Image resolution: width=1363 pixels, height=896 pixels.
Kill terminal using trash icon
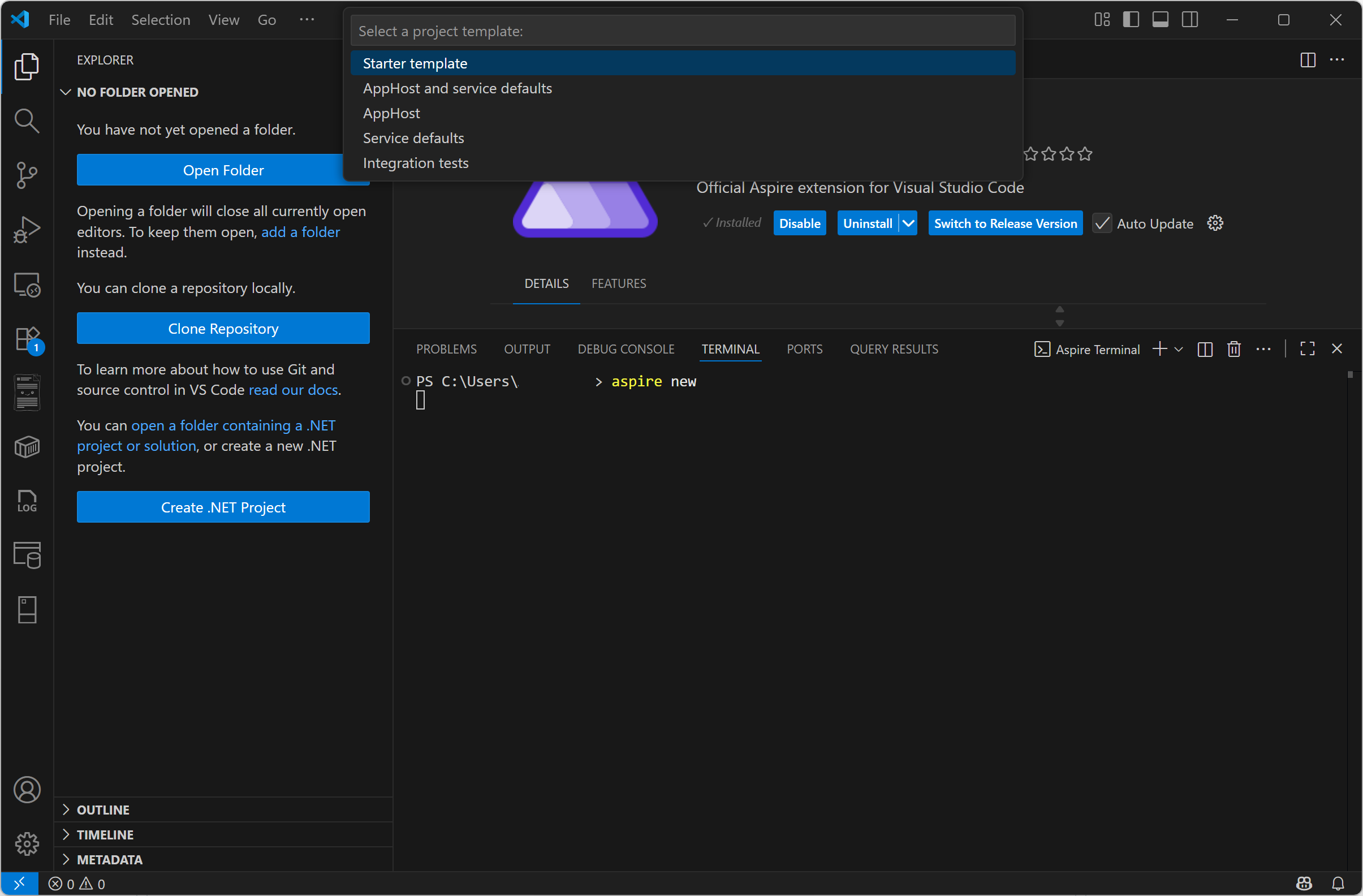click(1233, 349)
